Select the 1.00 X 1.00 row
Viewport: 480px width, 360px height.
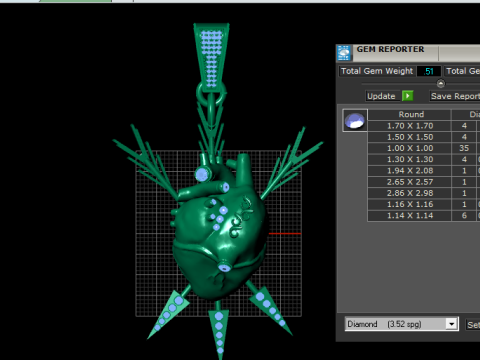coord(424,148)
